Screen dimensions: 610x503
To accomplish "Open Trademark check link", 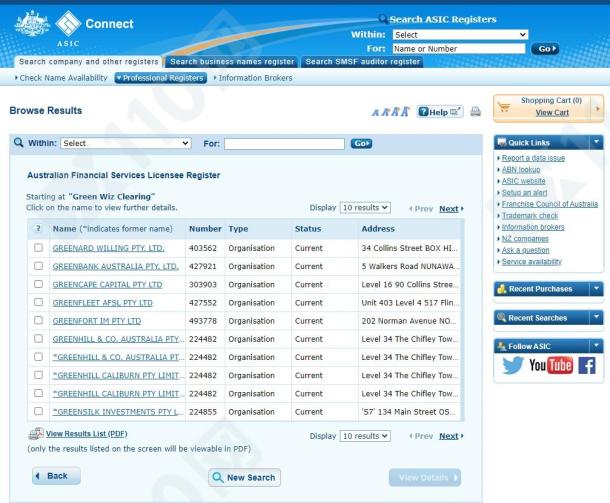I will (529, 216).
